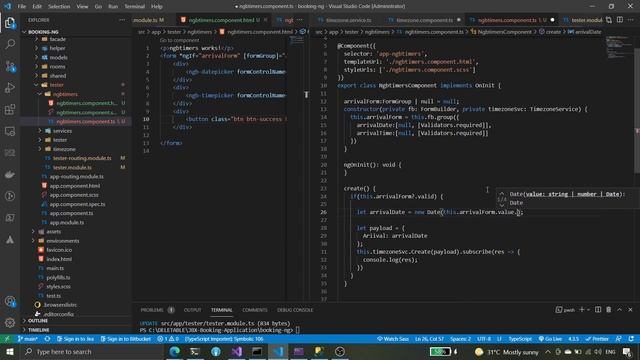Open the Windows Start menu
The width and height of the screenshot is (640, 360).
point(10,351)
